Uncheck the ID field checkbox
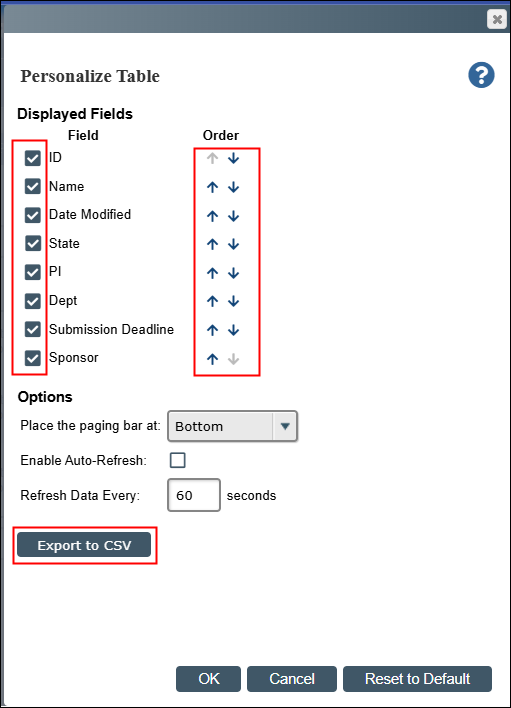The width and height of the screenshot is (511, 708). tap(33, 158)
